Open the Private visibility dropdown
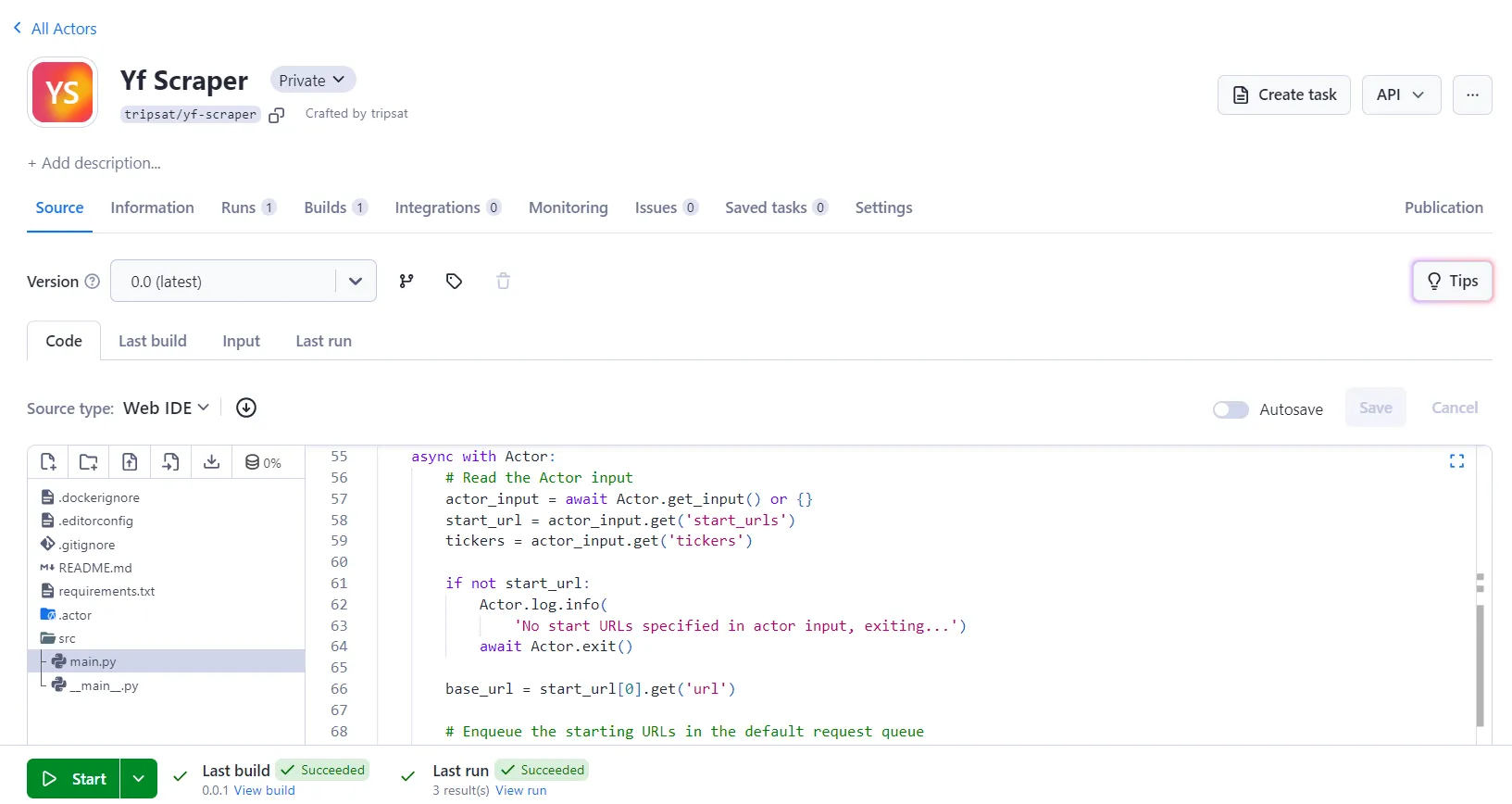The width and height of the screenshot is (1512, 804). (x=313, y=80)
